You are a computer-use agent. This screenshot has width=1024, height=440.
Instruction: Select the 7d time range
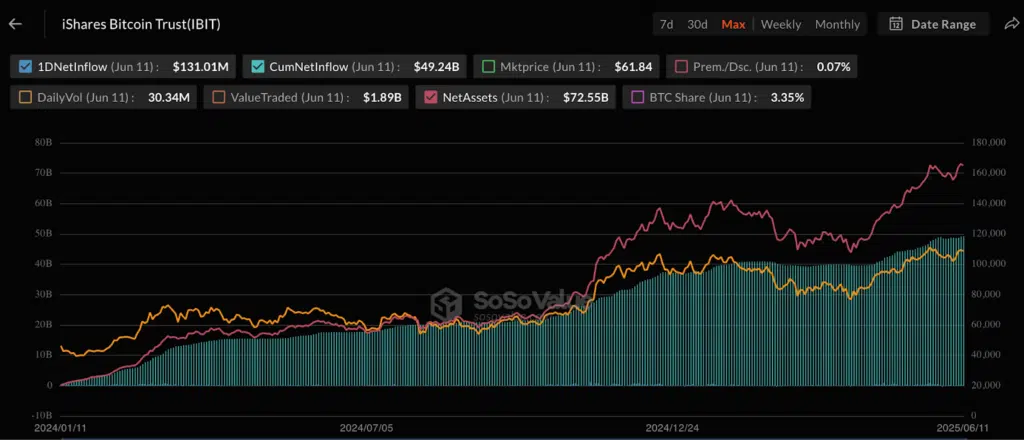[x=666, y=24]
